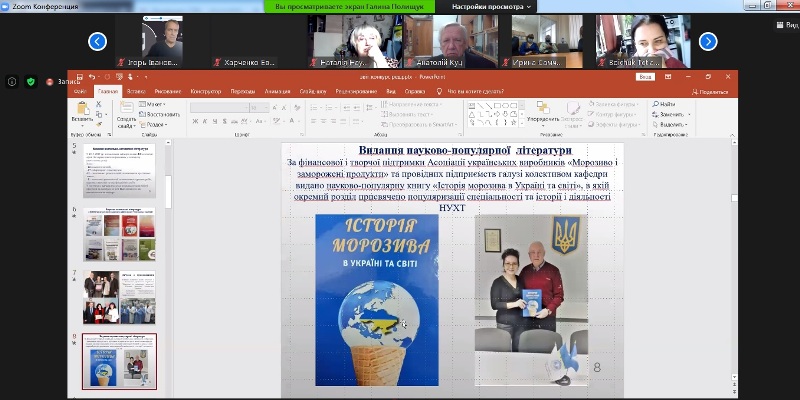Select slide 7 thumbnail with group photos
Image resolution: width=800 pixels, height=400 pixels.
pos(119,297)
